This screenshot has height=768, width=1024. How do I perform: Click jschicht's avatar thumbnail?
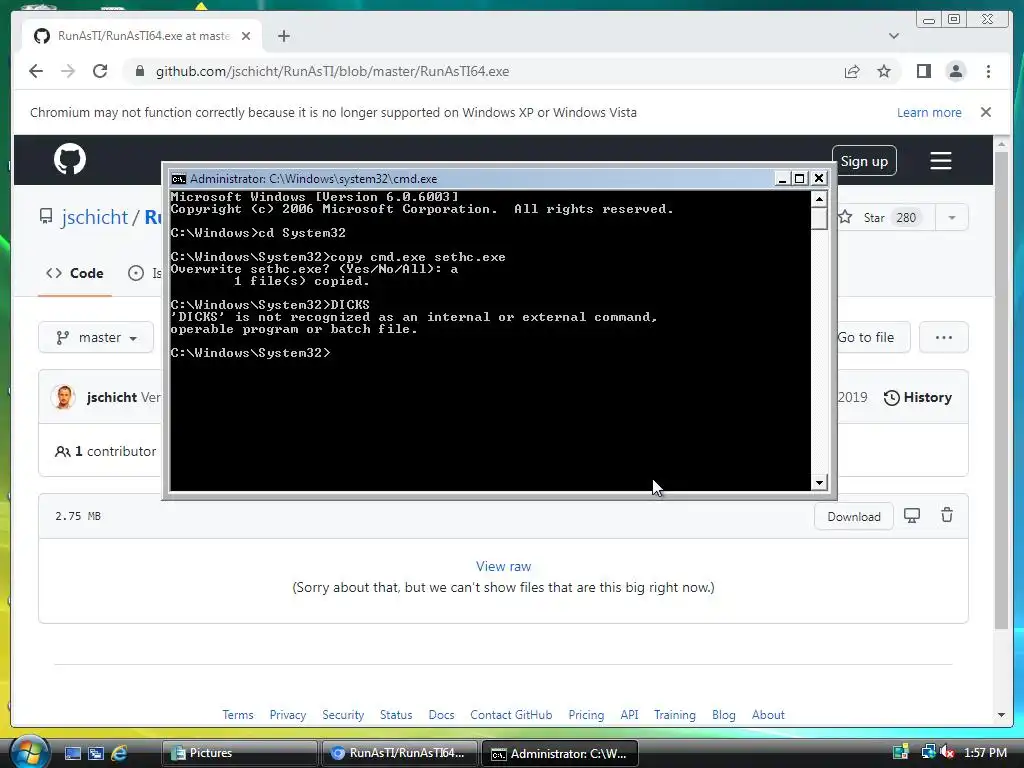[x=63, y=397]
